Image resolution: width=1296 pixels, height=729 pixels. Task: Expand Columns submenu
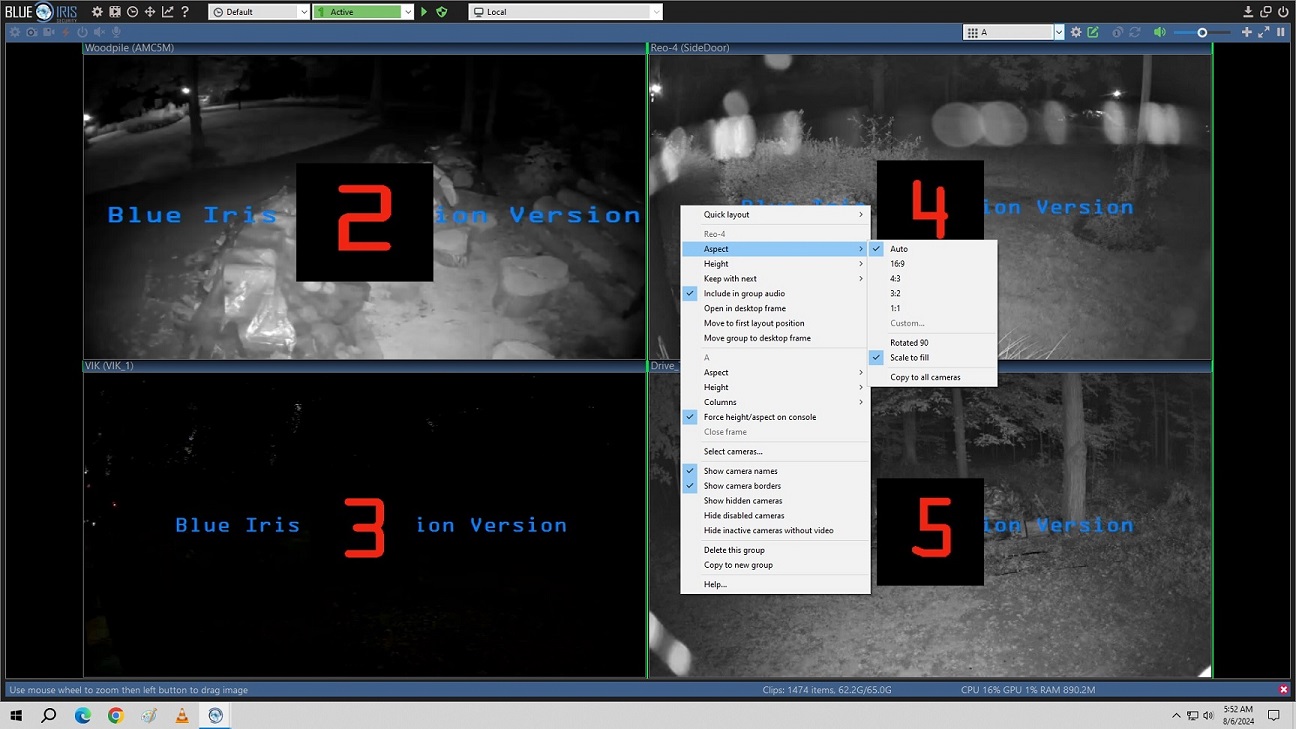775,402
